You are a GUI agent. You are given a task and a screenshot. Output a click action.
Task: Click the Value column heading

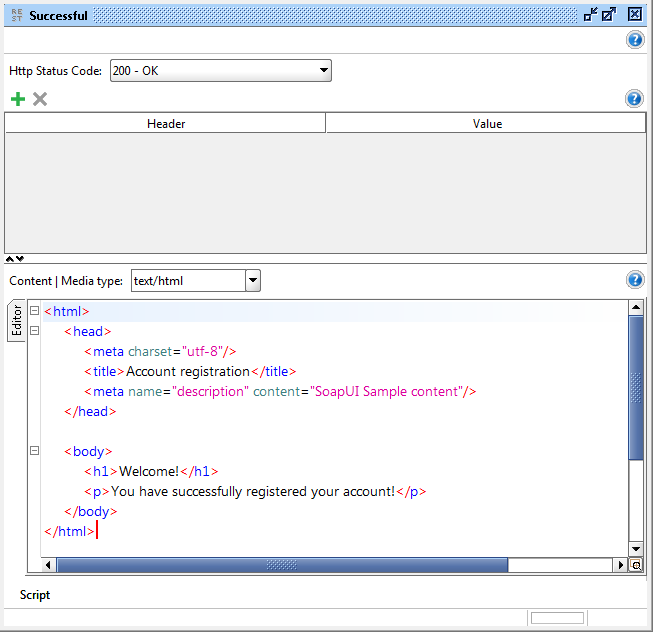(487, 124)
